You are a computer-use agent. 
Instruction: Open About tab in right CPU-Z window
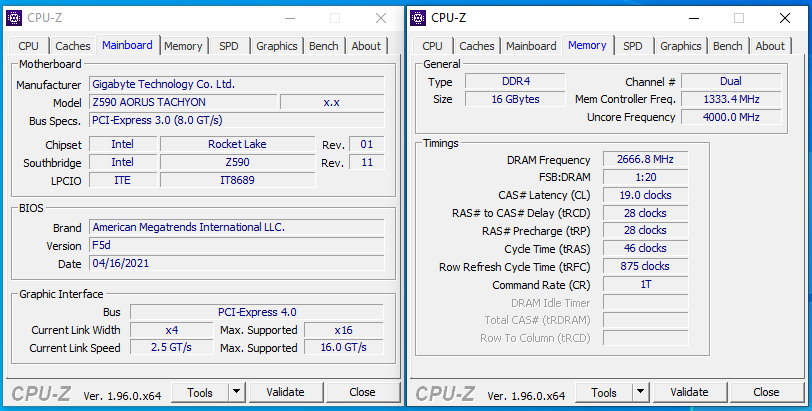(x=770, y=46)
